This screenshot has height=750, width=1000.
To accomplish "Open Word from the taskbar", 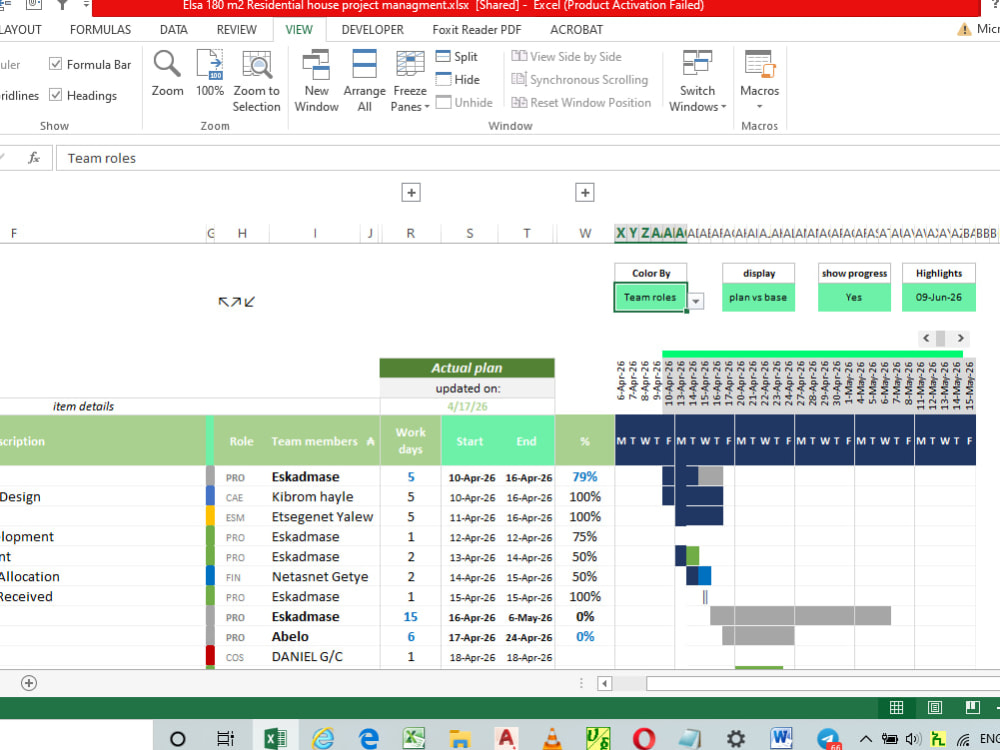I will coord(781,739).
